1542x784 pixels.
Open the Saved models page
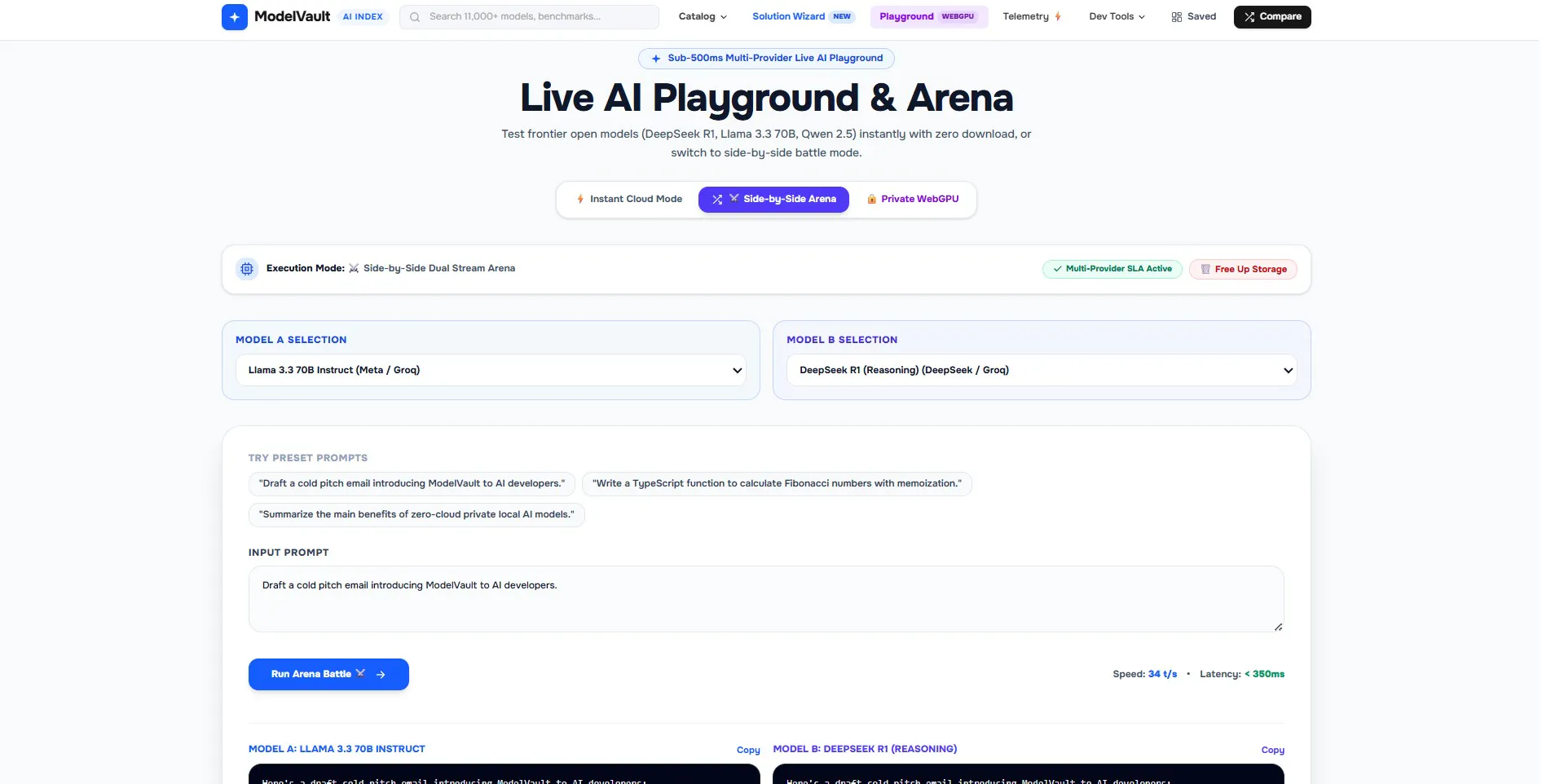click(x=1194, y=16)
